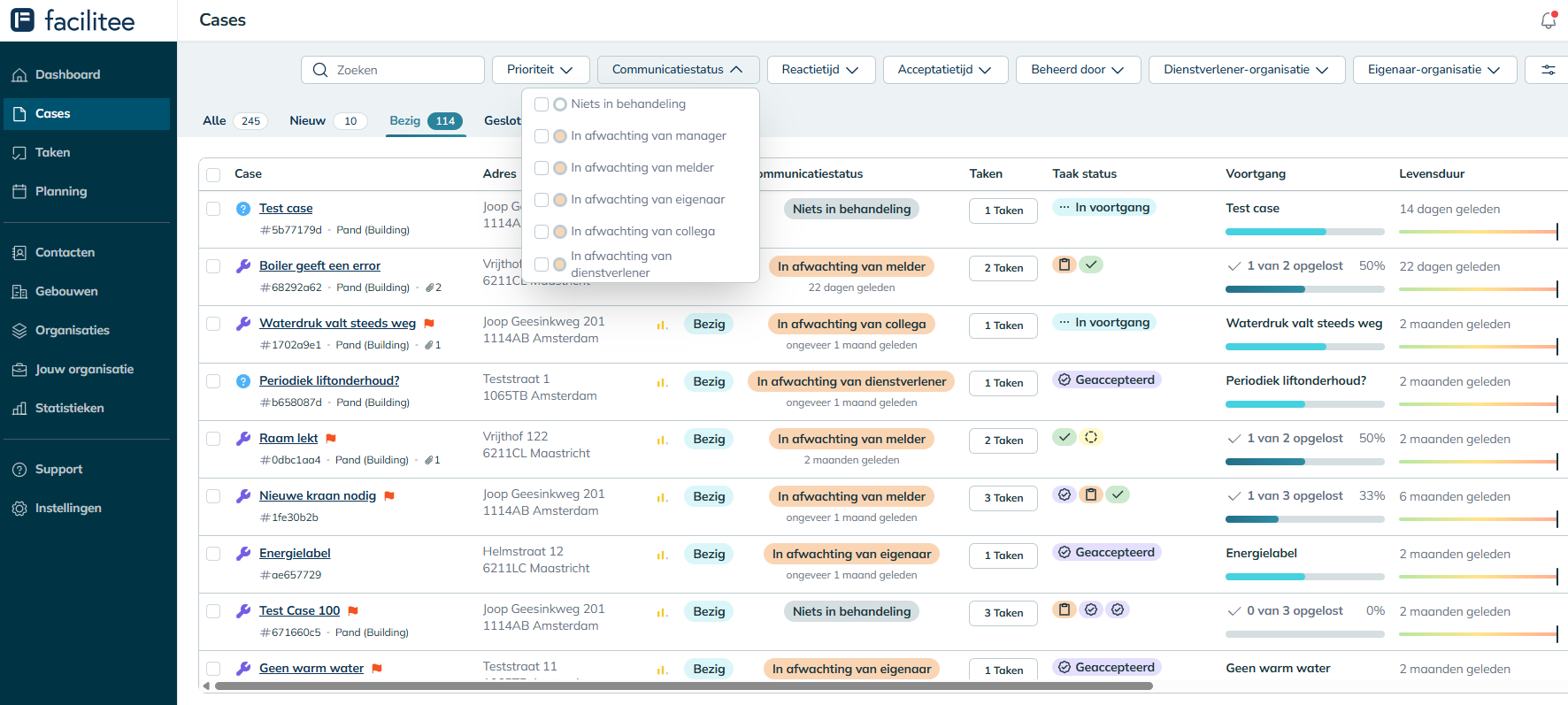Click the Instellingen gear icon
Viewport: 1568px width, 705px height.
[x=19, y=509]
